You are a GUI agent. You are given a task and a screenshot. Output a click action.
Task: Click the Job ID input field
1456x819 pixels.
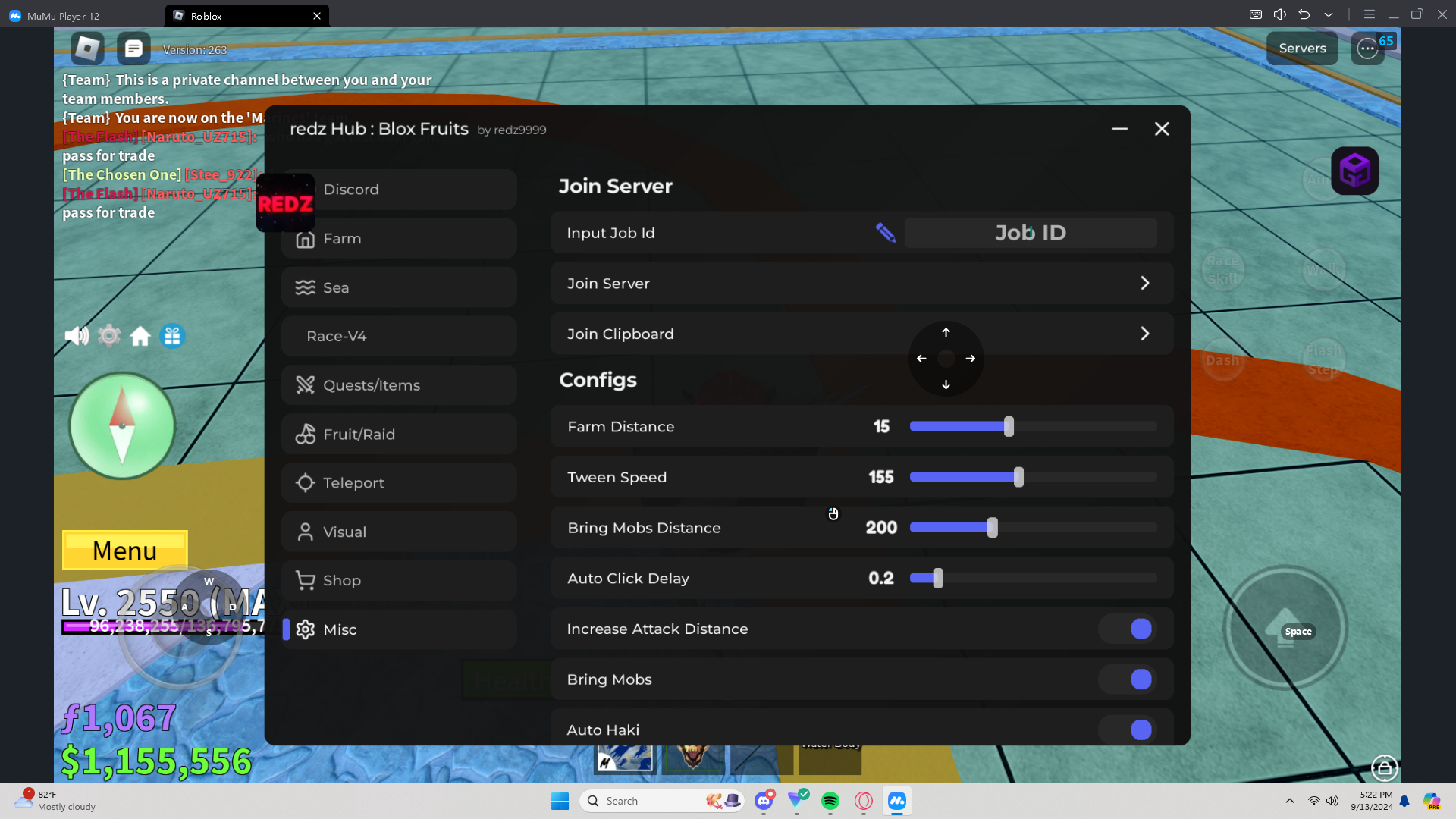pyautogui.click(x=1031, y=233)
